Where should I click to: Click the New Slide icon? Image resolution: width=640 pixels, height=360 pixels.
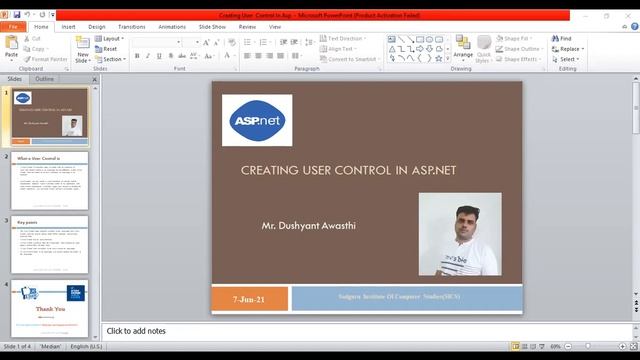[83, 43]
